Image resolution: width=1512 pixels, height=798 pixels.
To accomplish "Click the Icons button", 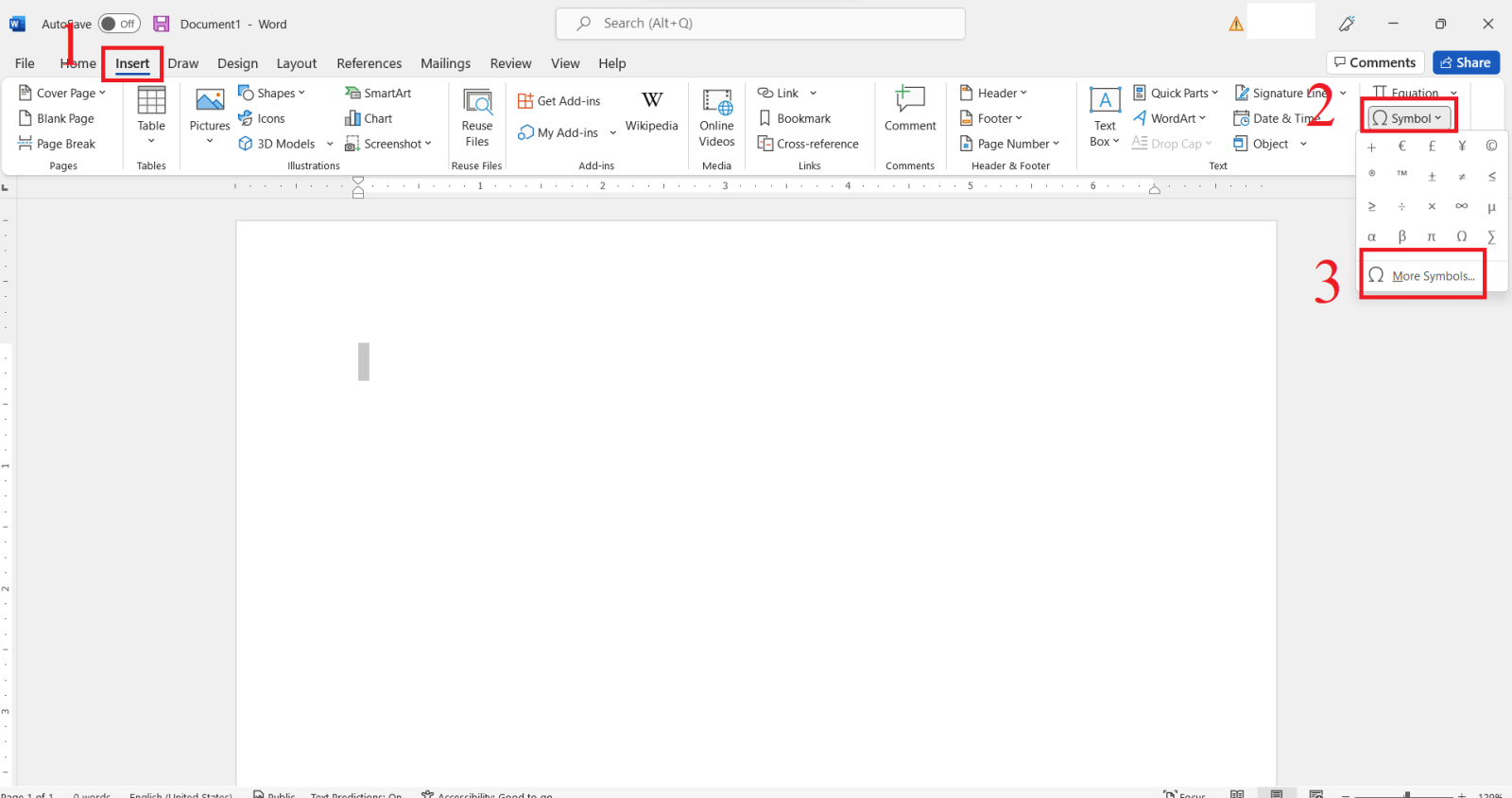I will click(x=262, y=118).
